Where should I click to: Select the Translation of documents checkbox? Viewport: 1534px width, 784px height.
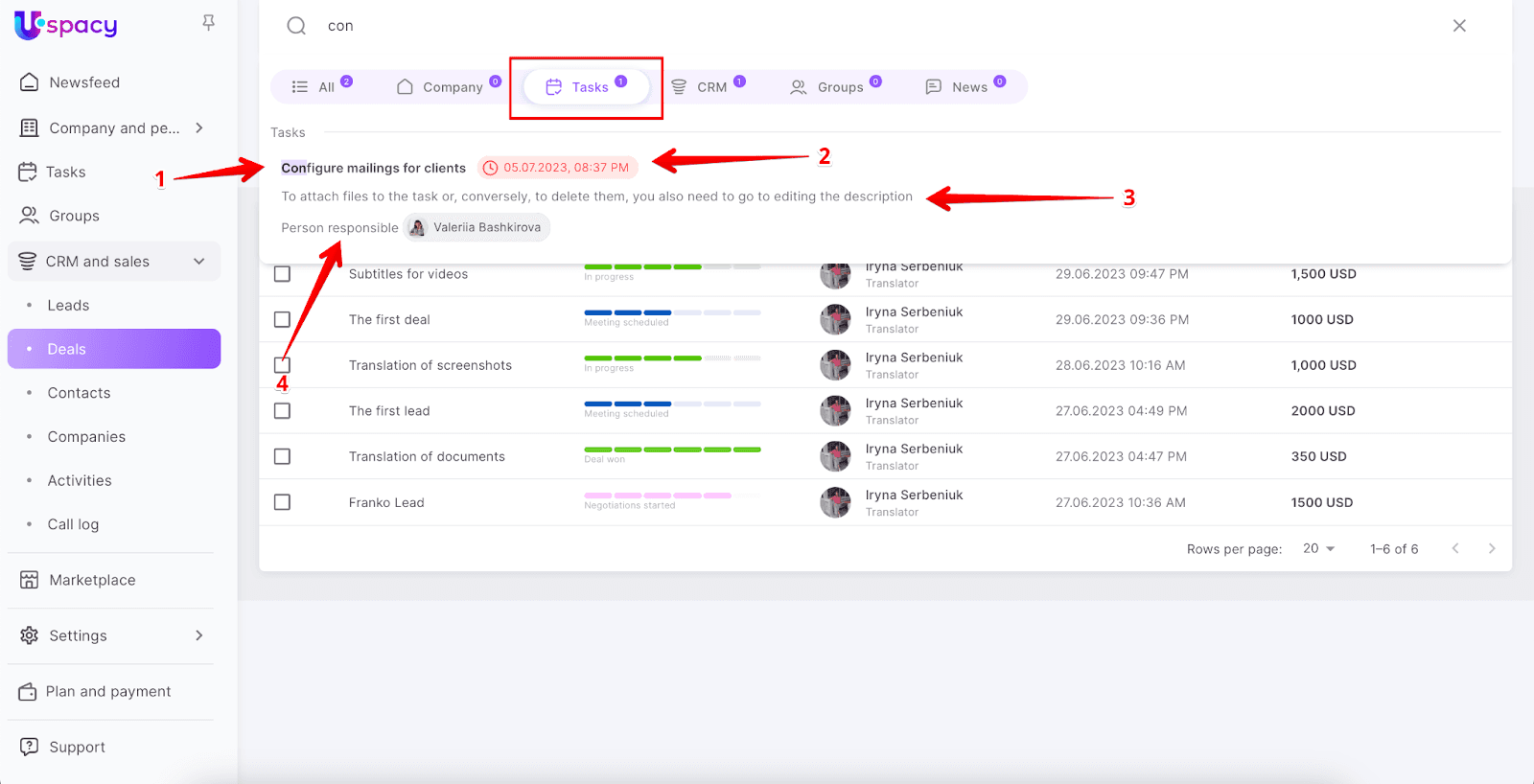pyautogui.click(x=282, y=456)
